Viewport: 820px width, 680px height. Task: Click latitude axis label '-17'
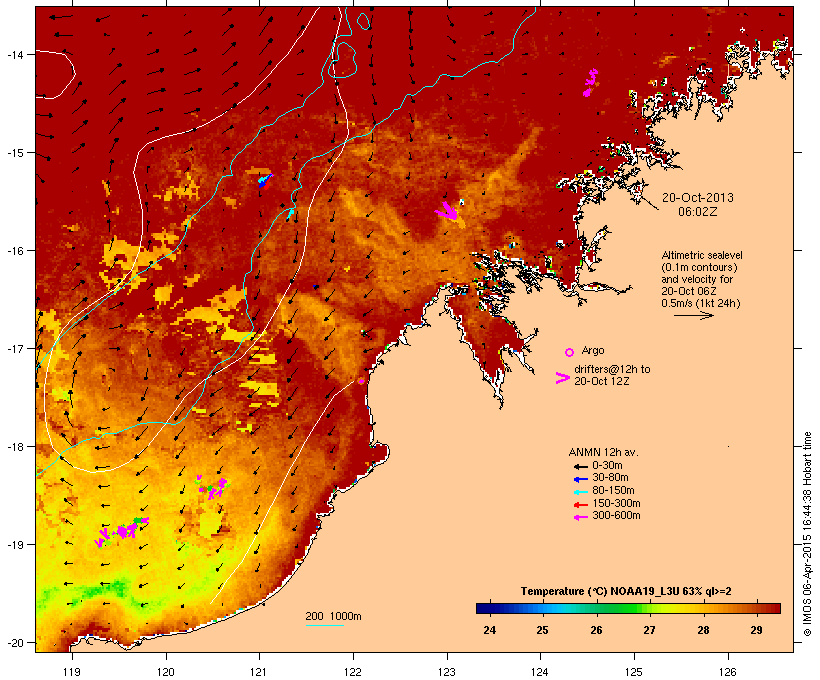(14, 348)
